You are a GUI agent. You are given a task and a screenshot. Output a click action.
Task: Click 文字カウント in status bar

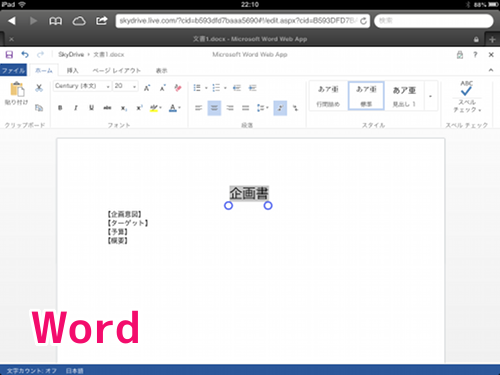[32, 370]
